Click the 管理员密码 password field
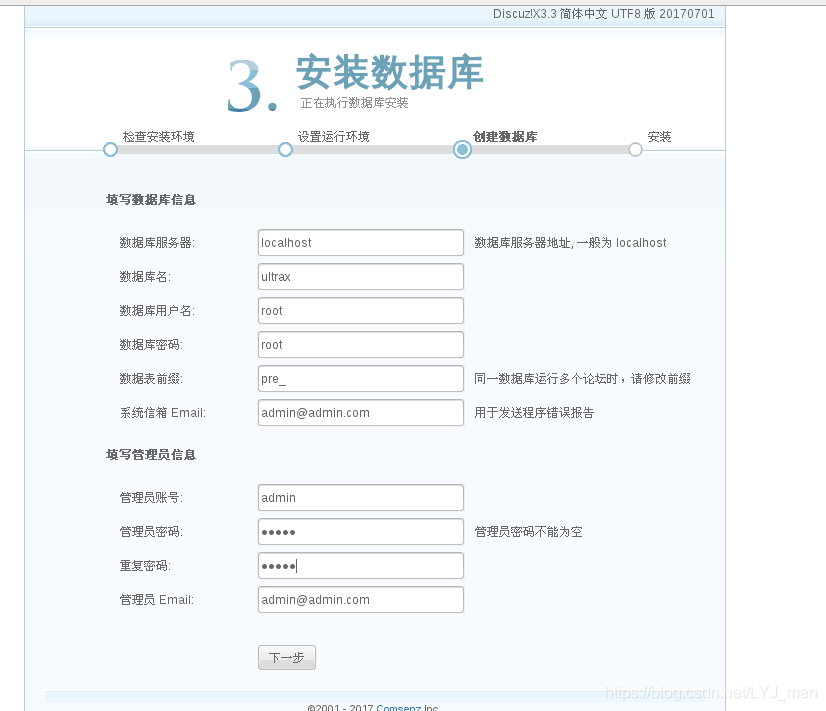The width and height of the screenshot is (826, 711). [360, 531]
